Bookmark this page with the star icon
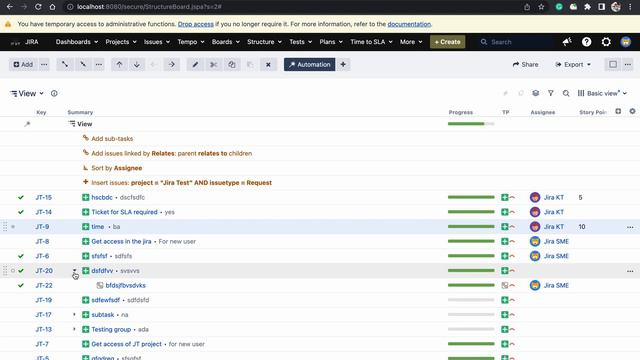640x360 pixels. [541, 7]
